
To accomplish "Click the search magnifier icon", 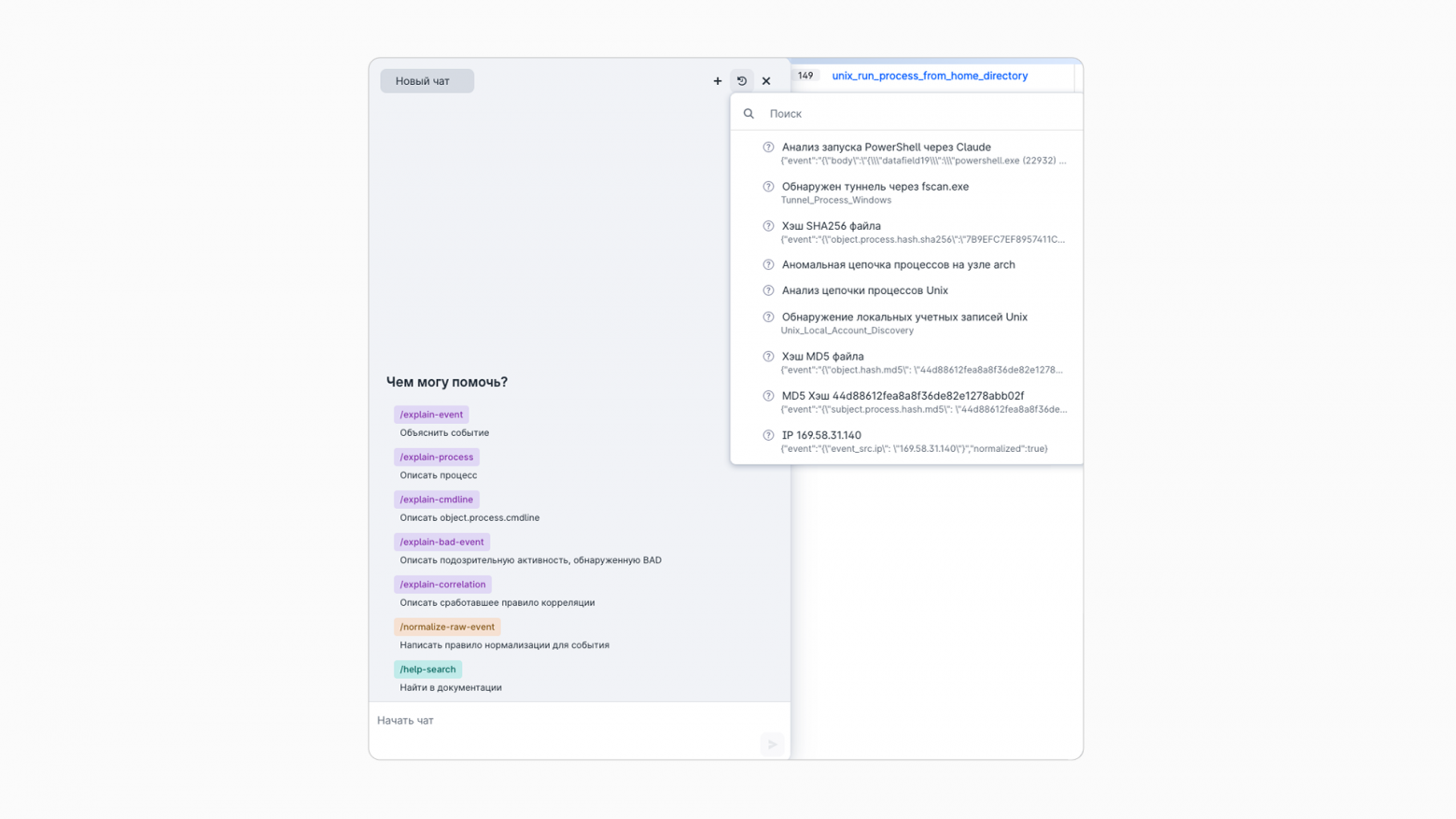I will click(x=749, y=114).
